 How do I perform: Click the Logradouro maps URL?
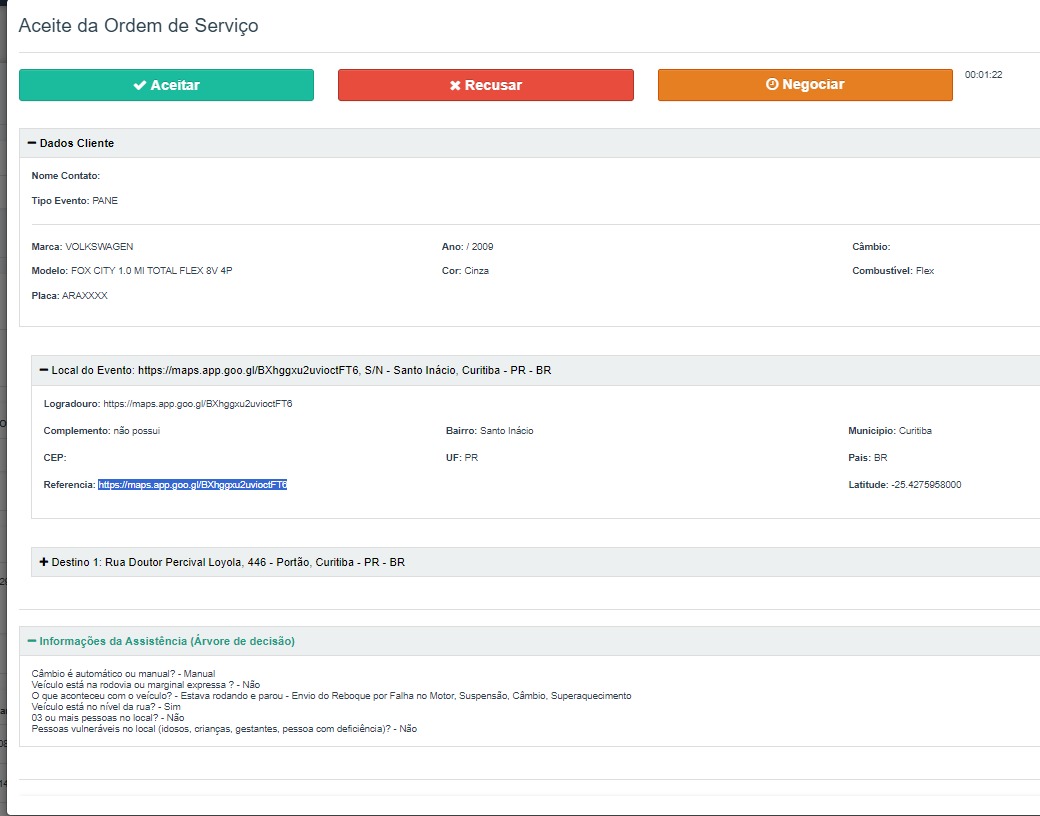(197, 404)
